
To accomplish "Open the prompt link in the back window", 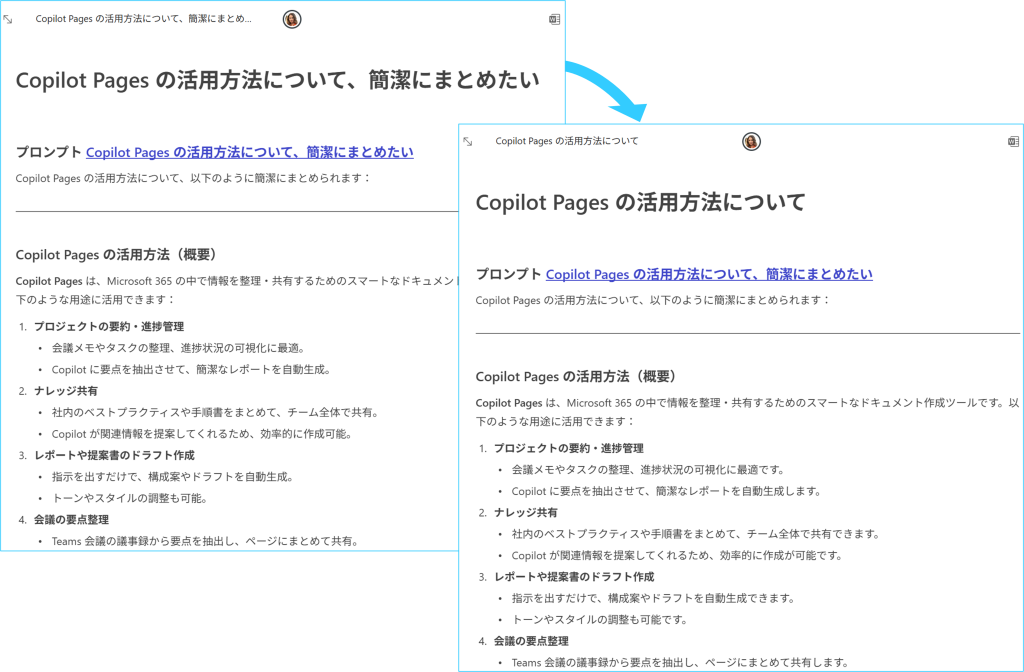I will [249, 152].
